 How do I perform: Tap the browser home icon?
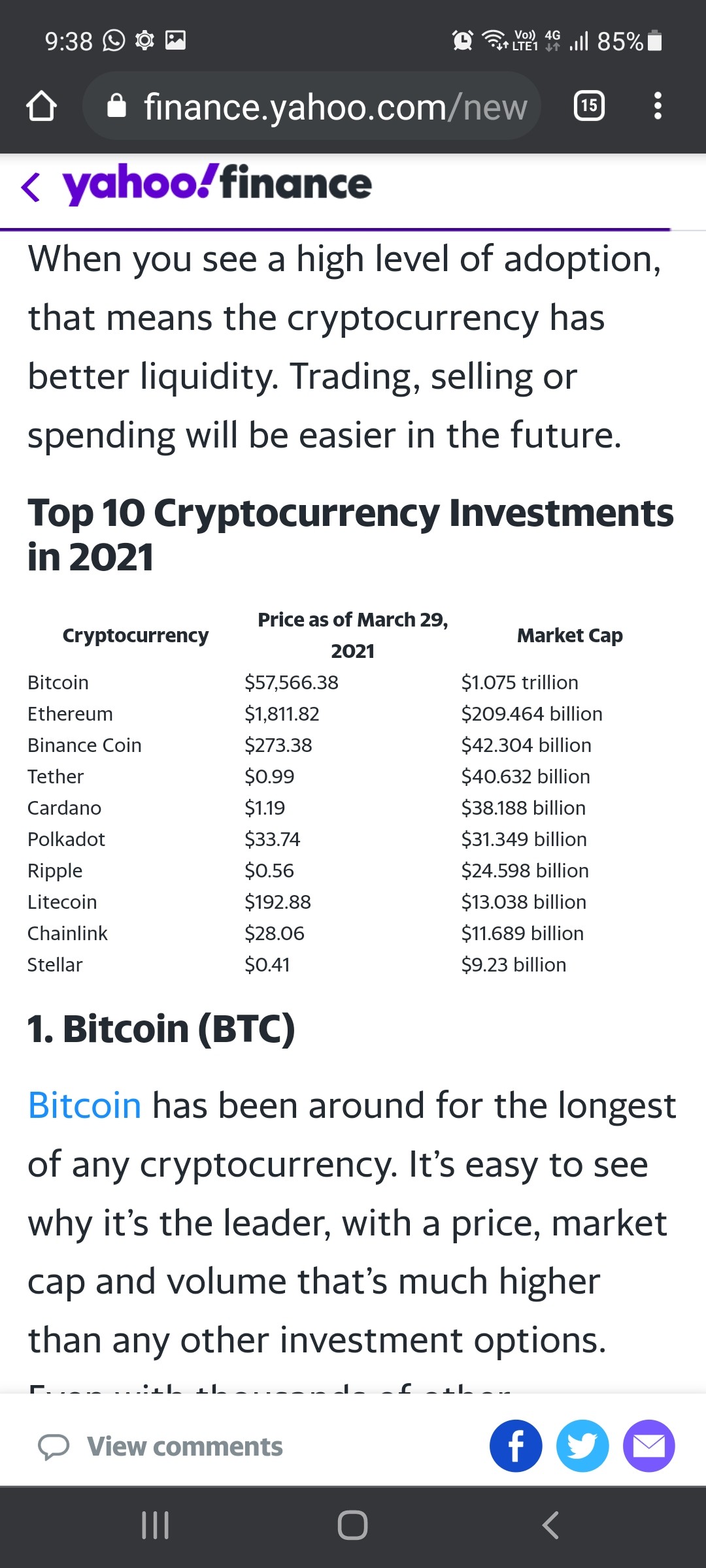tap(41, 106)
